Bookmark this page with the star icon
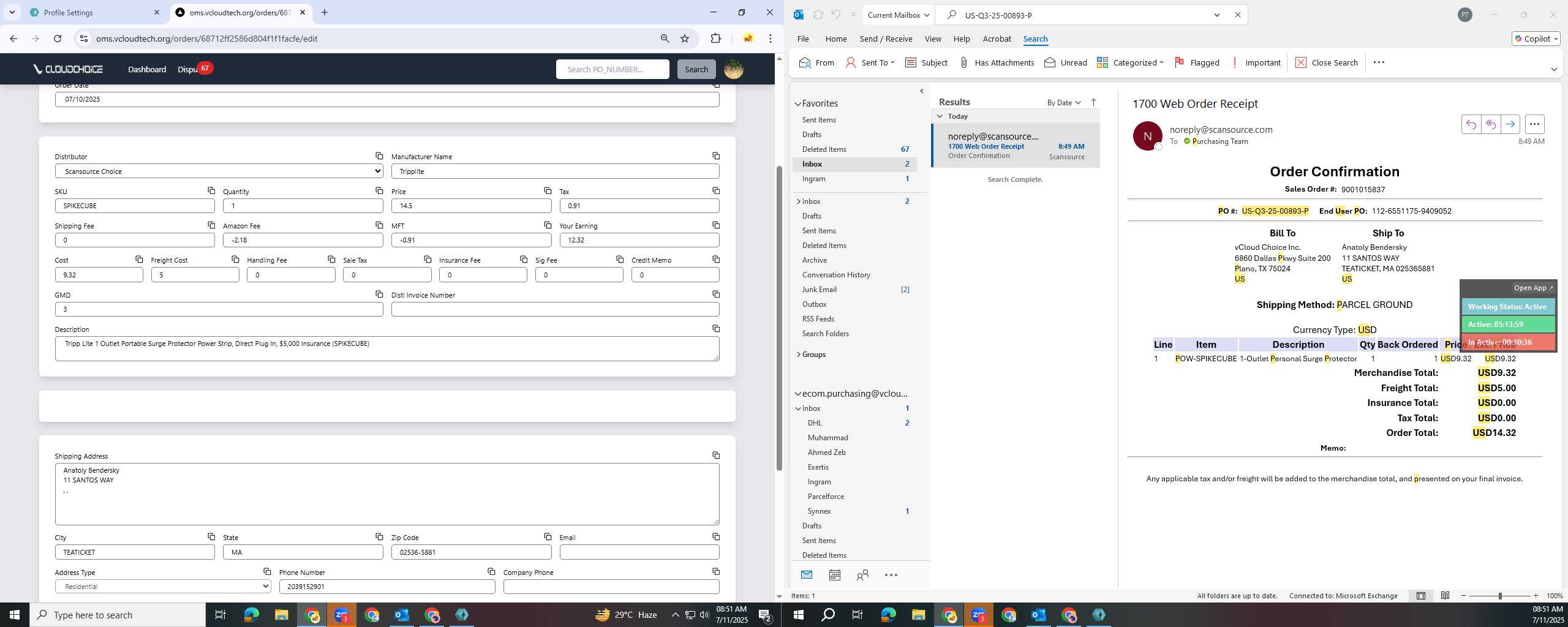This screenshot has height=627, width=1568. 685,39
